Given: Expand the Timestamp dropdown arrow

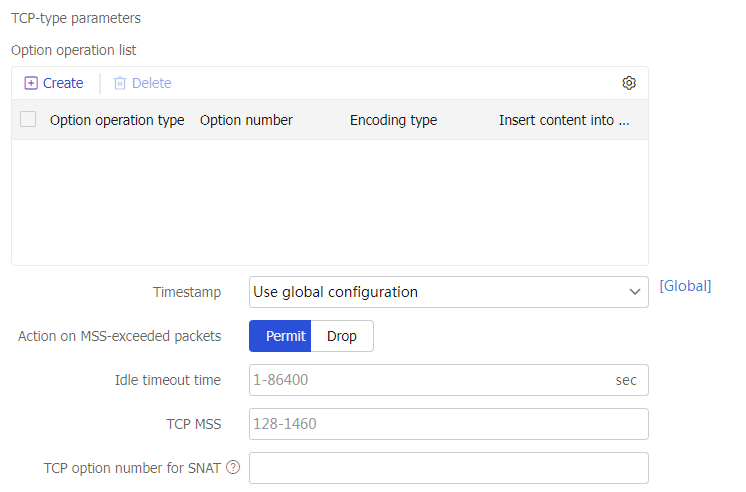Looking at the screenshot, I should (634, 292).
